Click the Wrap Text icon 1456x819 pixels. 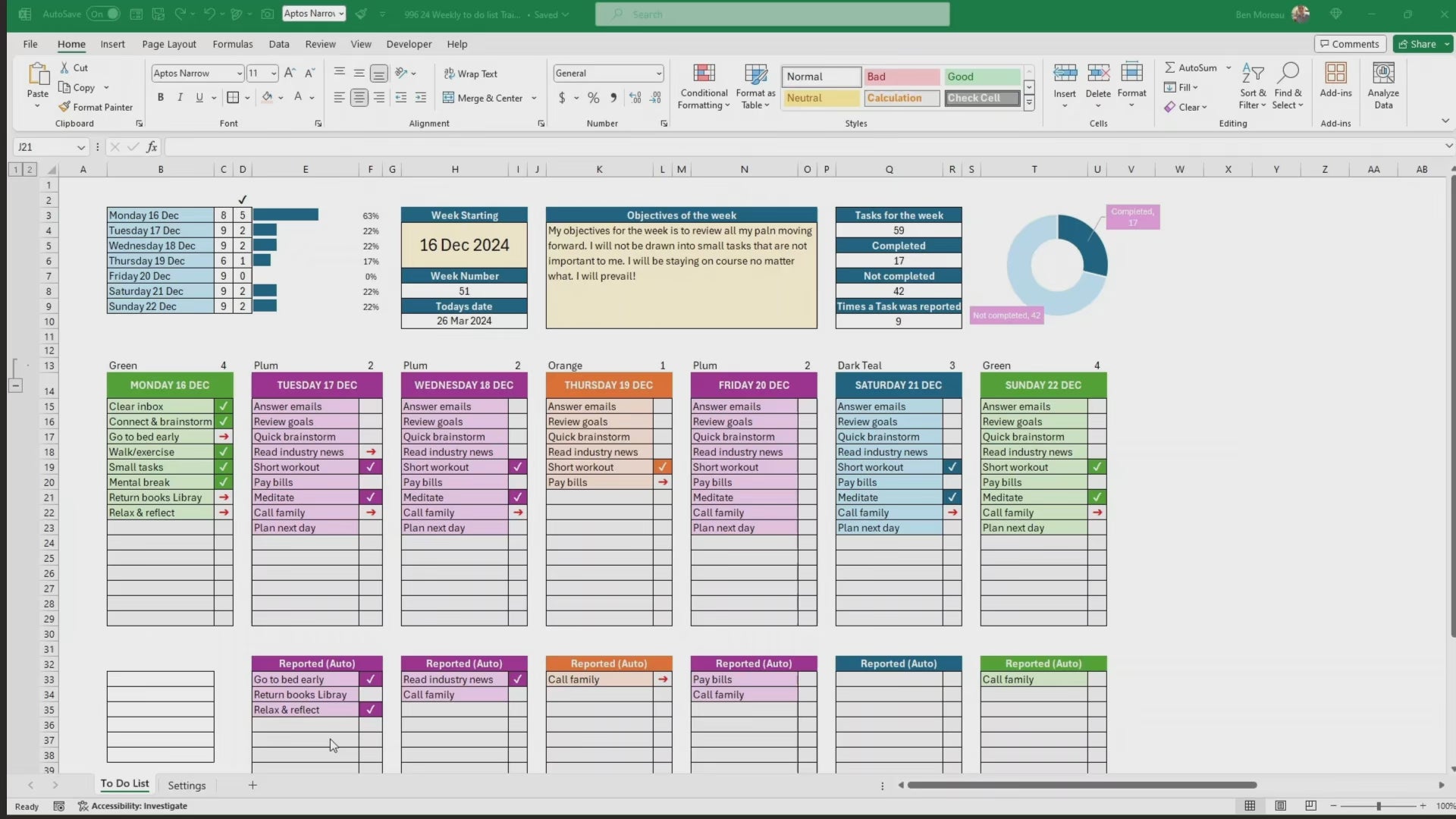pos(450,74)
